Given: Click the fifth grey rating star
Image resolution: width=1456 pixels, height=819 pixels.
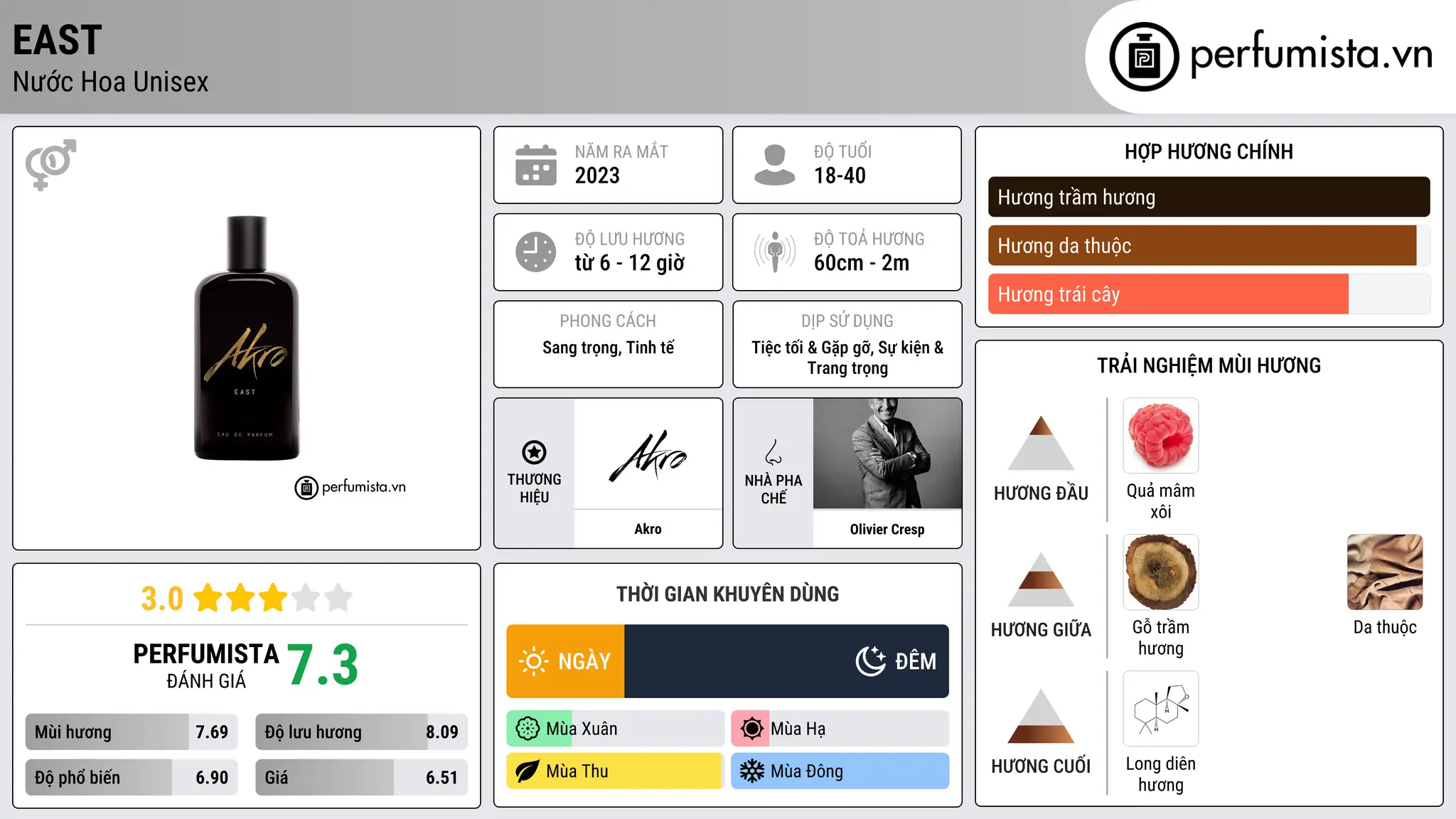Looking at the screenshot, I should [338, 598].
